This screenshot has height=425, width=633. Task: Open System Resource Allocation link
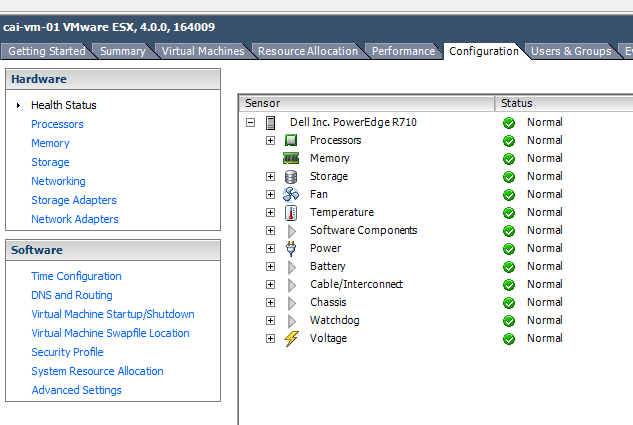[98, 371]
